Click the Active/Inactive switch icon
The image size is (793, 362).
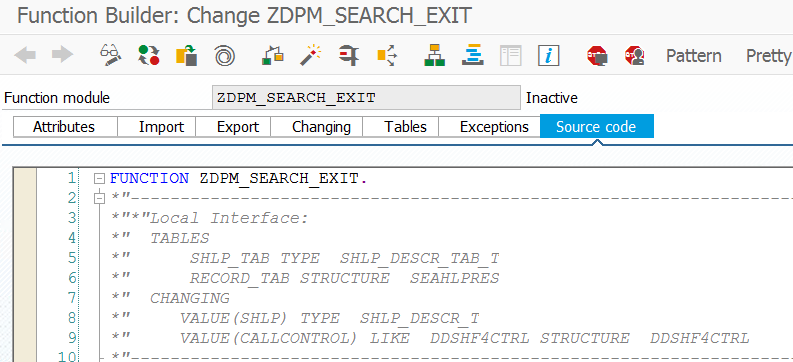coord(149,55)
